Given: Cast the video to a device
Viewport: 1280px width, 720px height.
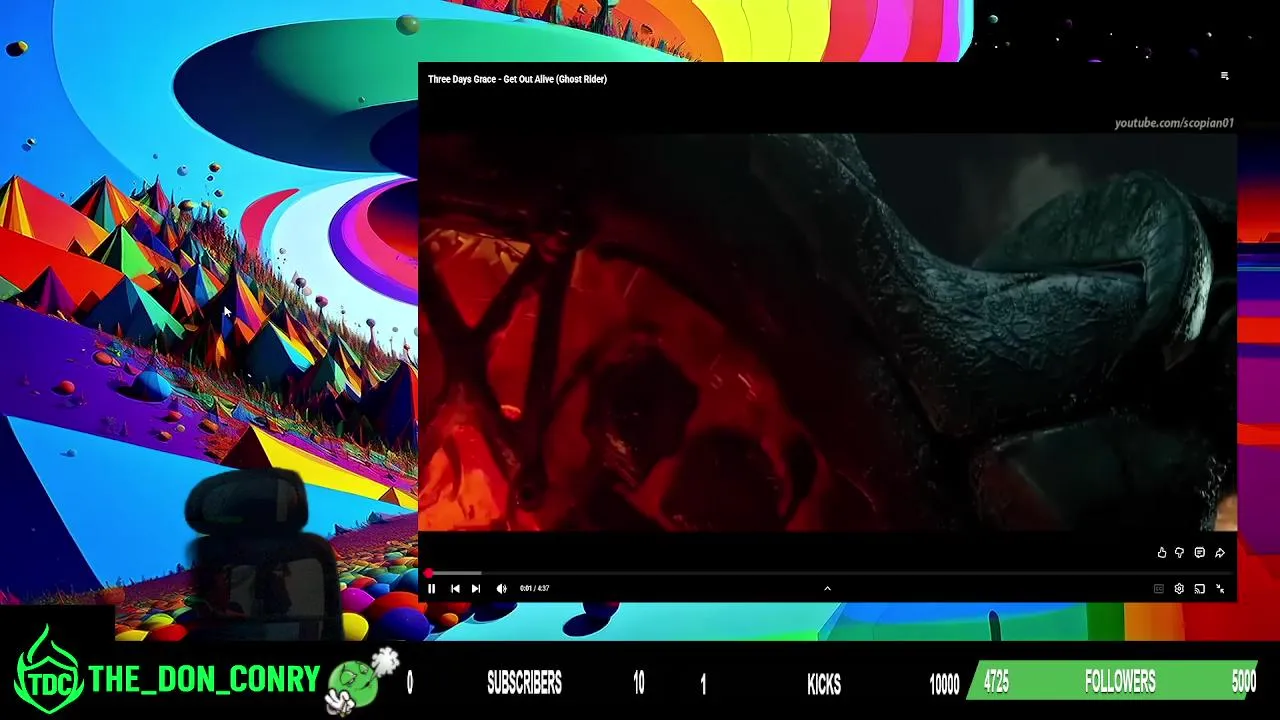Looking at the screenshot, I should click(1200, 589).
